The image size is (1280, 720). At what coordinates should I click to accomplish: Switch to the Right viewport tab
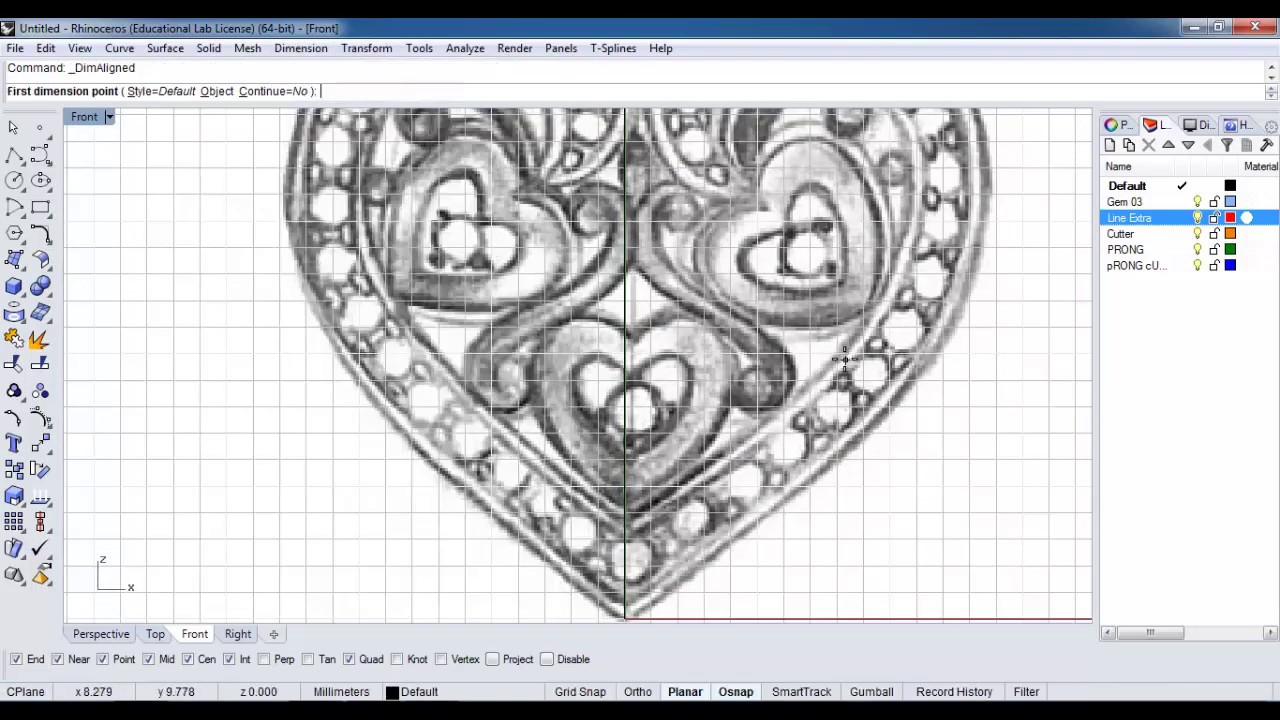tap(238, 634)
